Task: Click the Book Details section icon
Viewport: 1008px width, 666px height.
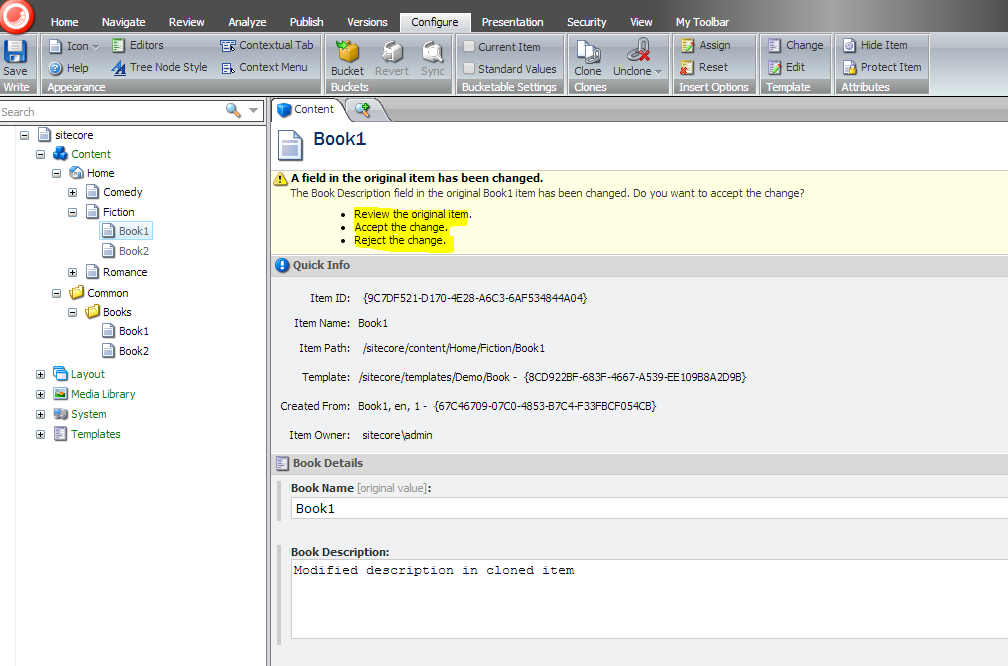Action: tap(282, 463)
